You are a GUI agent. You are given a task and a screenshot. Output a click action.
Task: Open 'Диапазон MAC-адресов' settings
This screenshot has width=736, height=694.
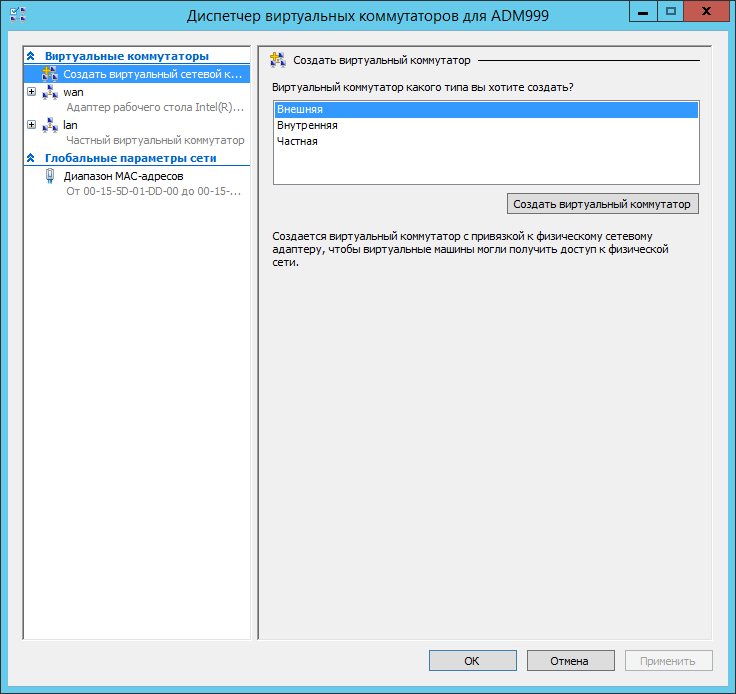[x=123, y=176]
